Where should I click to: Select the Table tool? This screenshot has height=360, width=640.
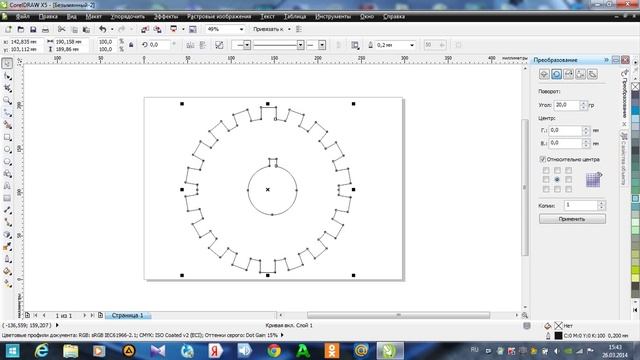pyautogui.click(x=7, y=198)
